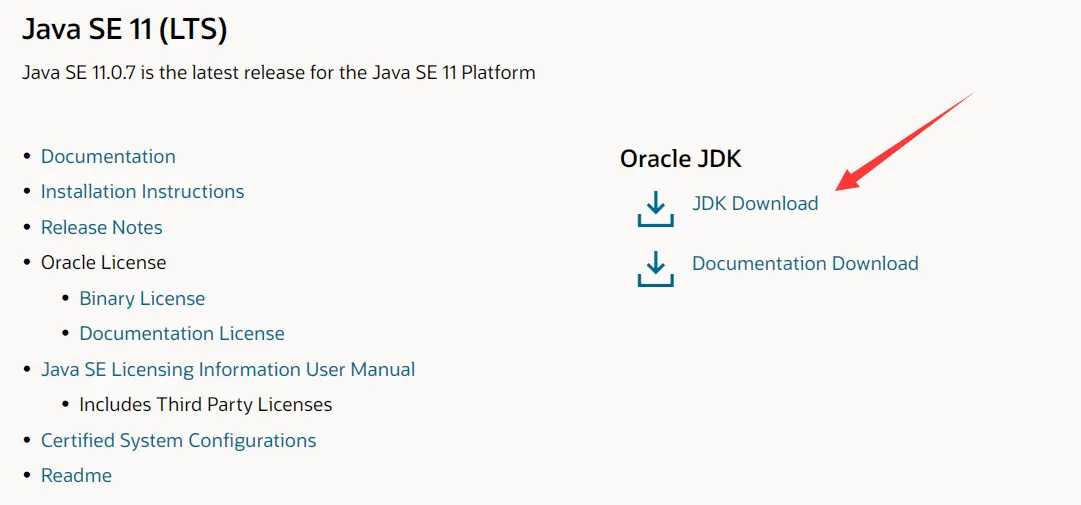1081x505 pixels.
Task: Click the Oracle JDK section heading
Action: [x=681, y=159]
